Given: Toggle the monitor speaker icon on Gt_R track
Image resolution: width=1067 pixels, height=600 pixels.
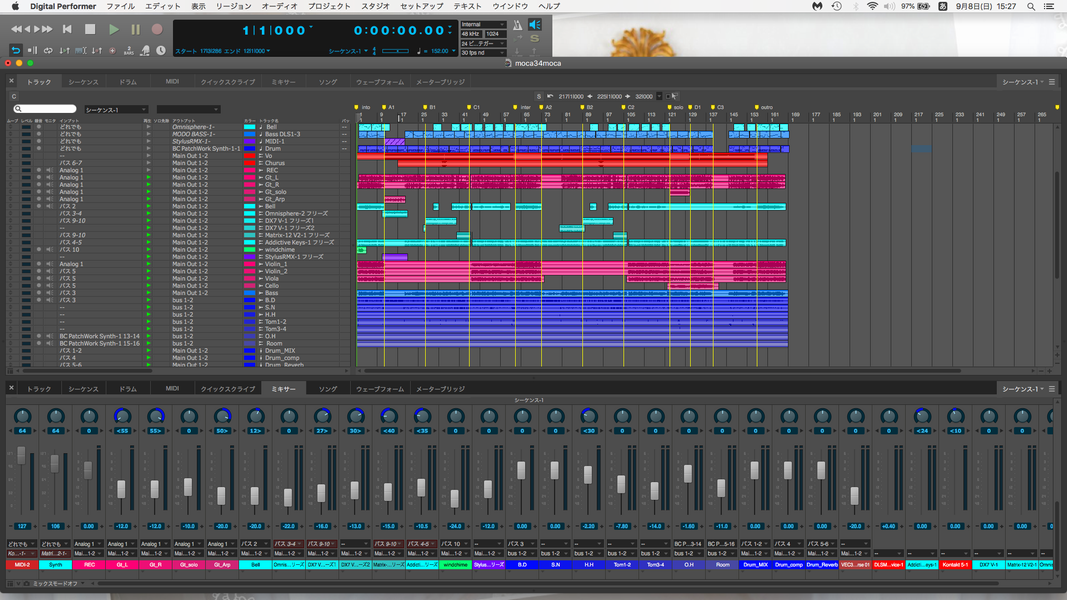Looking at the screenshot, I should coord(50,184).
